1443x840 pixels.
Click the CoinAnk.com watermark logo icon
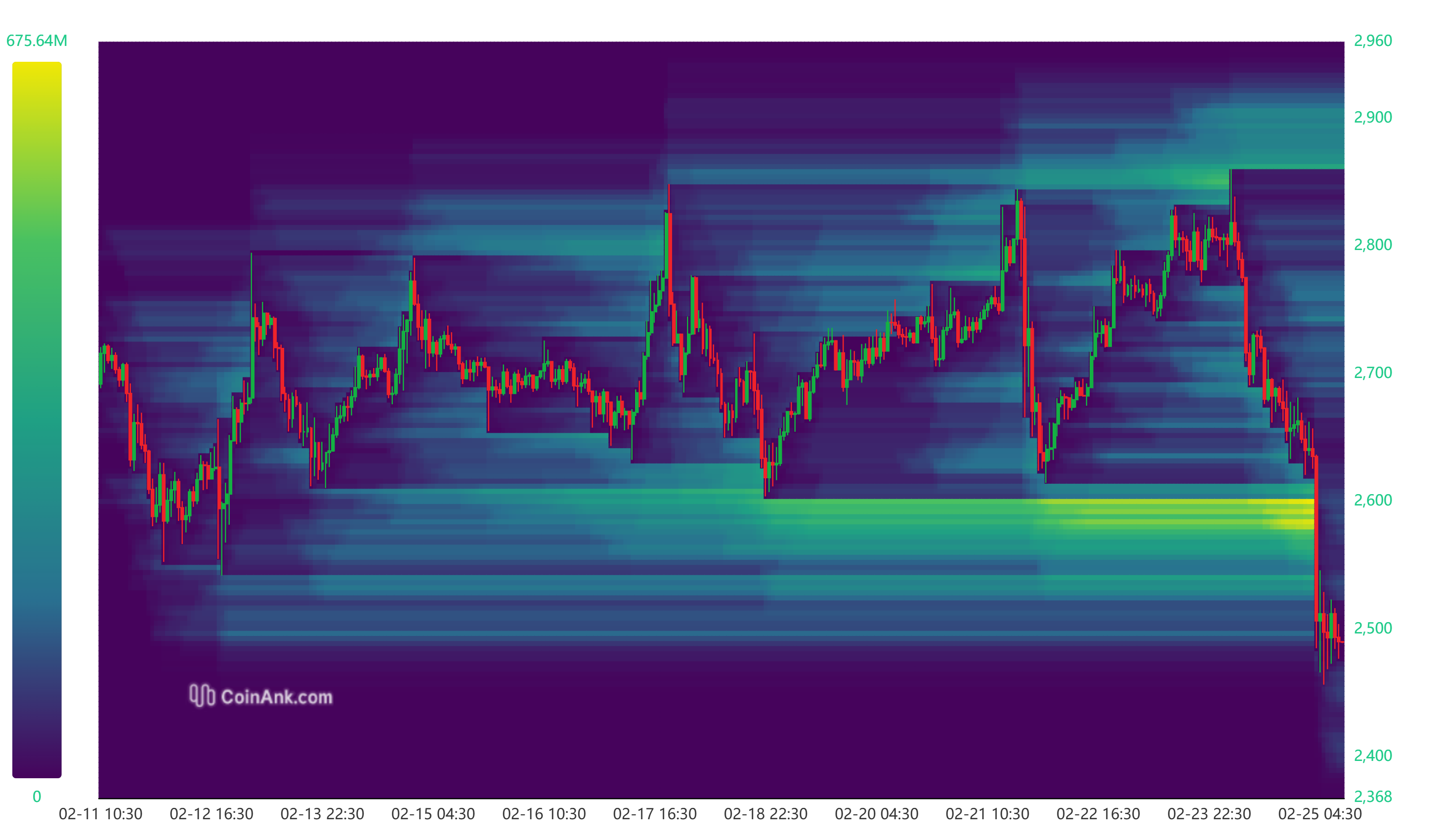[202, 696]
